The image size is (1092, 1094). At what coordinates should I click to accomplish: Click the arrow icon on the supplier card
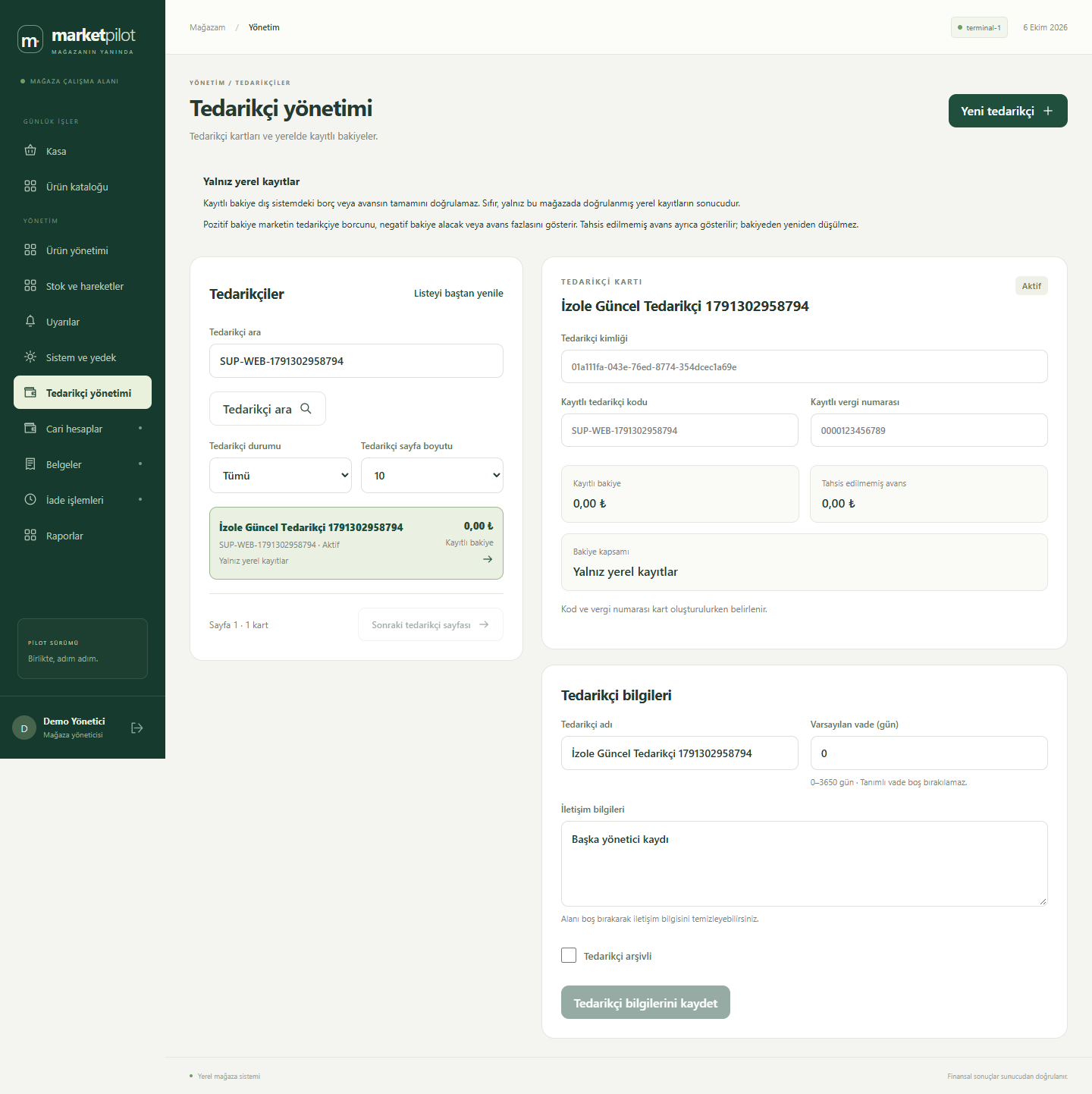[x=488, y=559]
